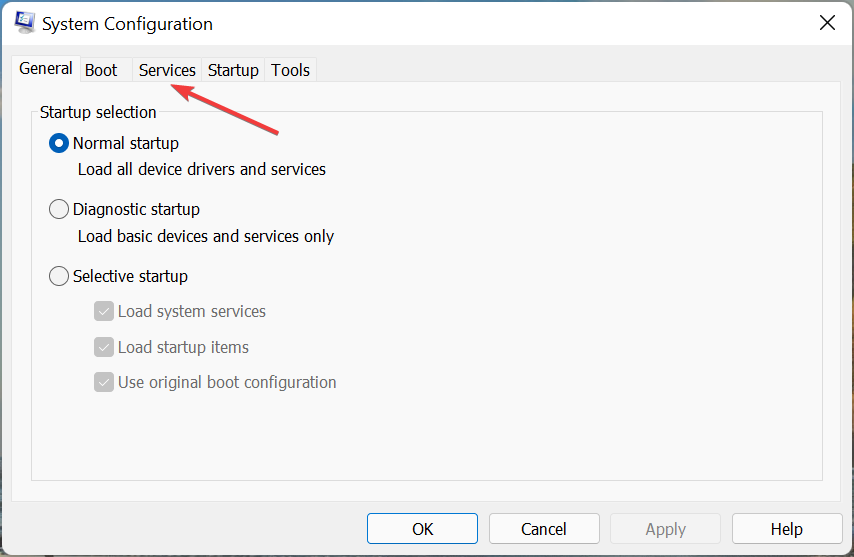The image size is (854, 557).
Task: Hit the Apply button
Action: (666, 529)
